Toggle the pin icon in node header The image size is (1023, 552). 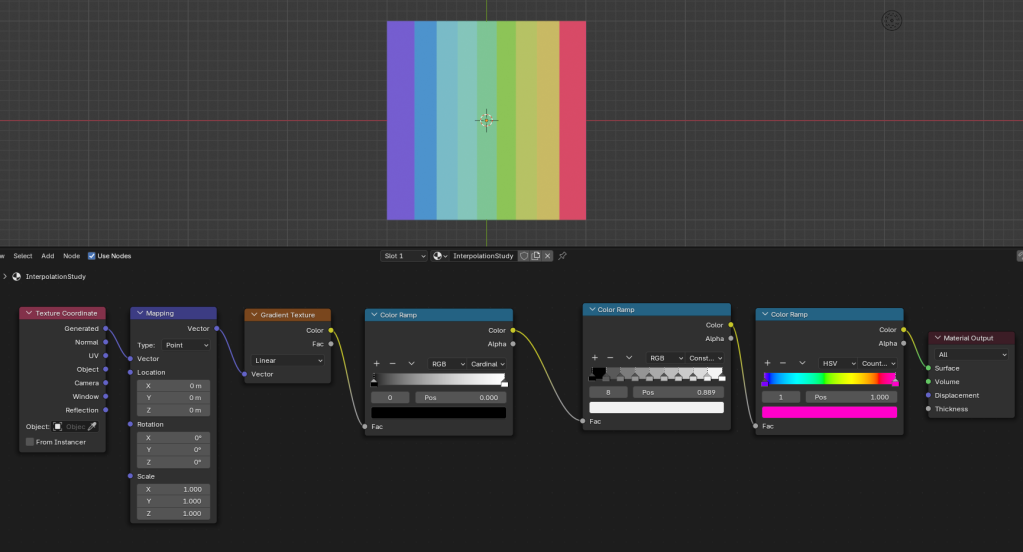[563, 256]
